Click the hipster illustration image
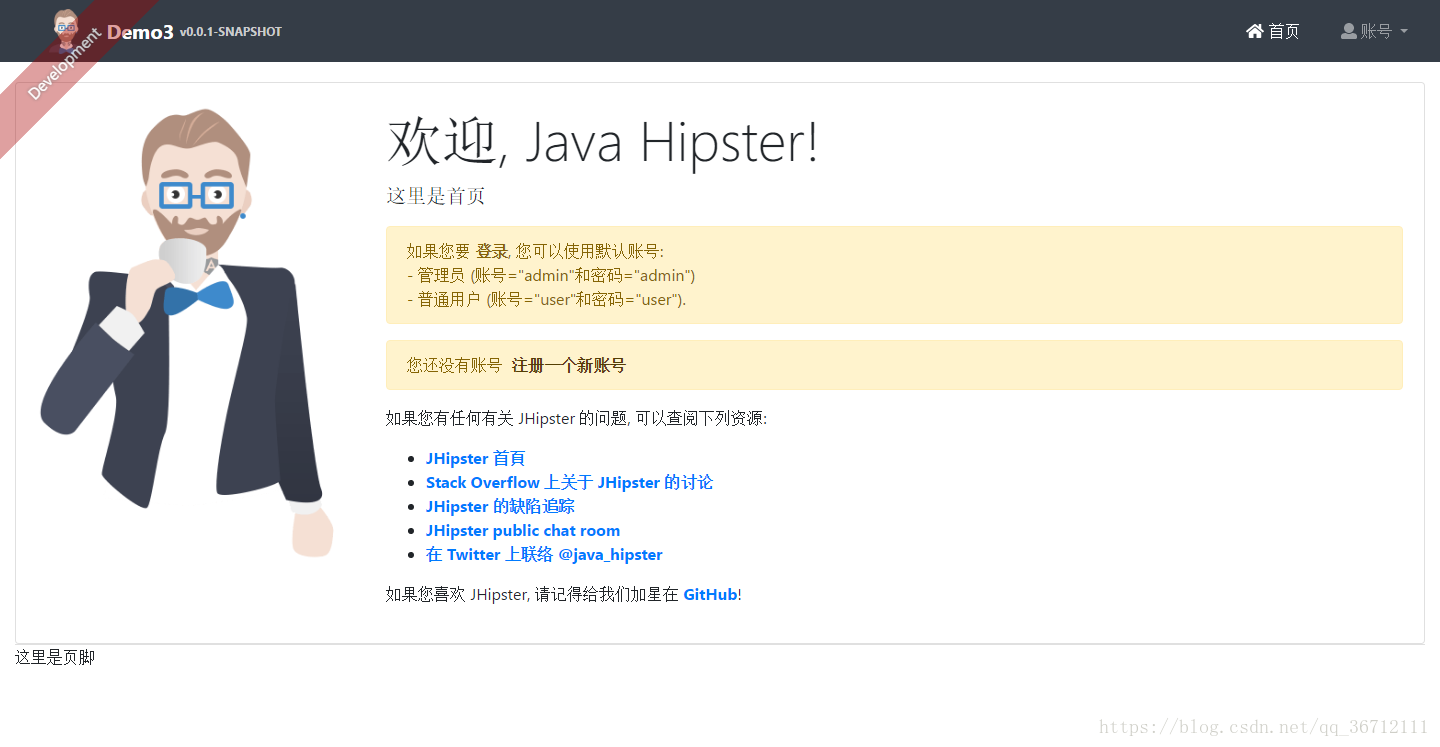This screenshot has width=1440, height=747. (187, 332)
